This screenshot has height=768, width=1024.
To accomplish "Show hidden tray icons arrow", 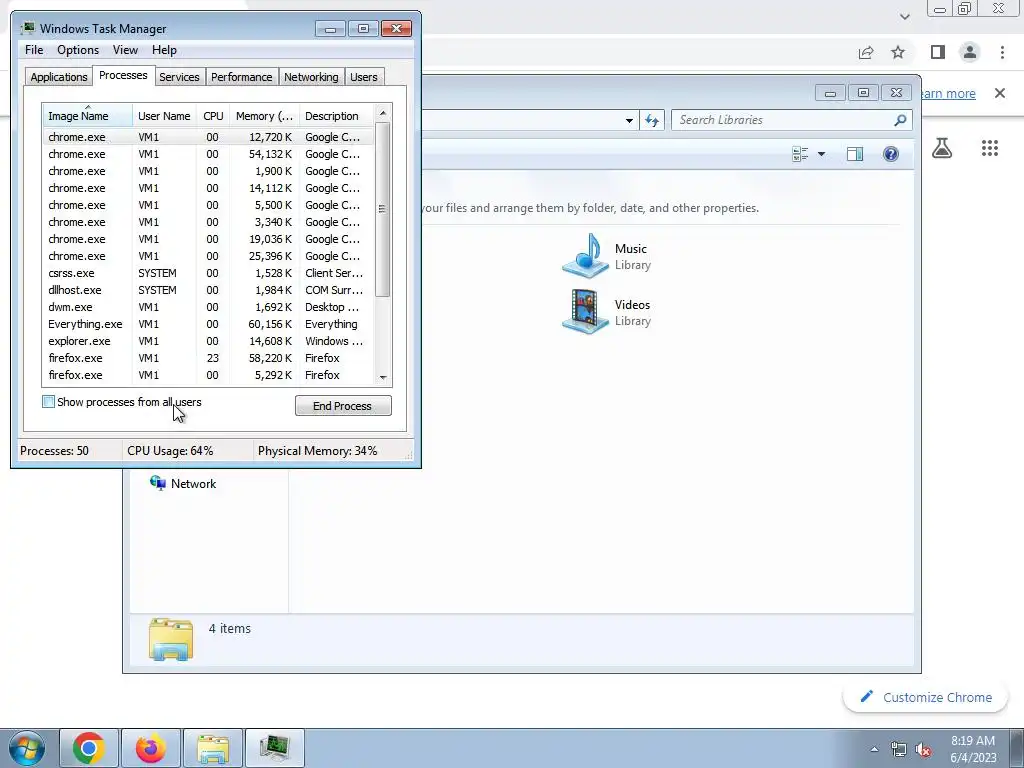I will pos(874,750).
